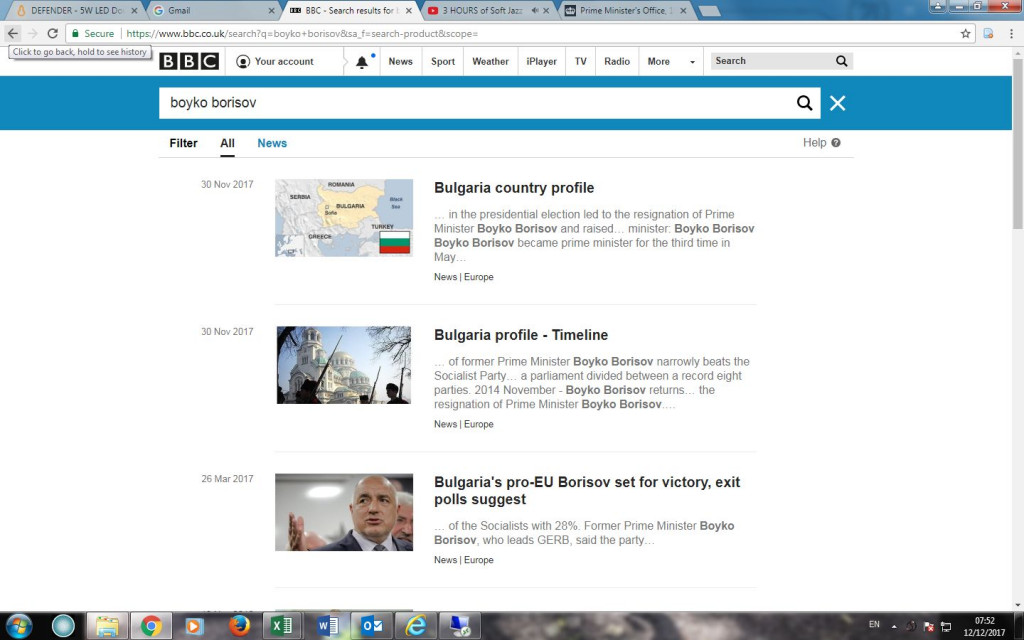The width and height of the screenshot is (1024, 640).
Task: Click Bulgaria map thumbnail
Action: tap(344, 217)
